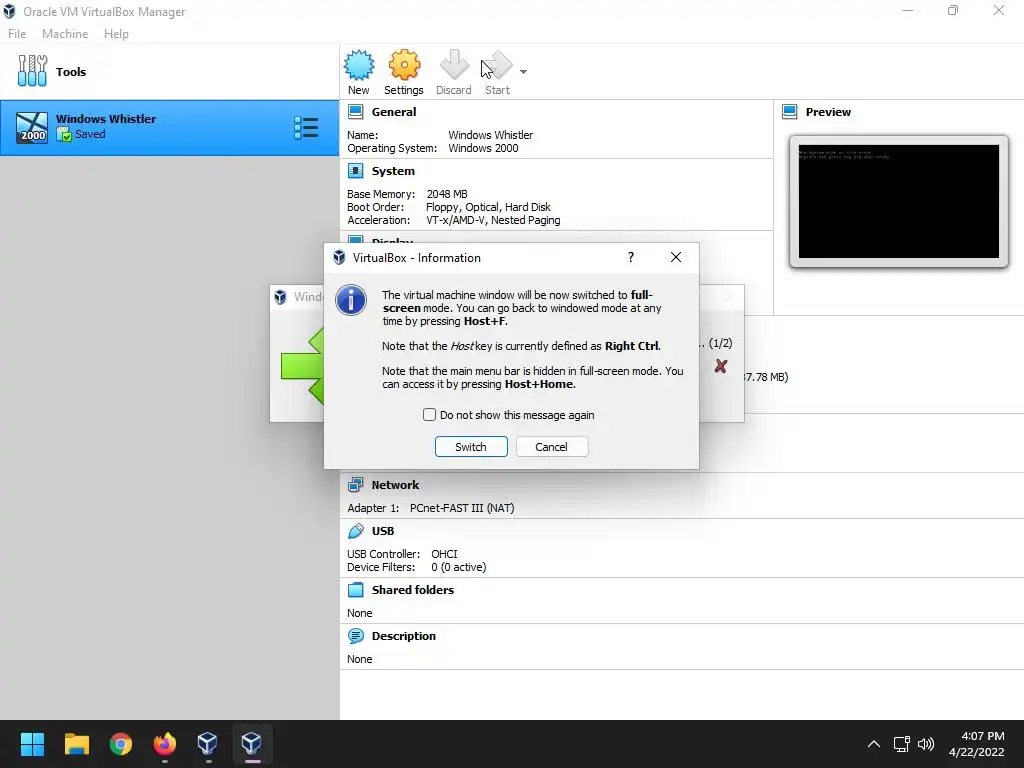Click the Preview section icon
1024x768 pixels.
click(790, 112)
